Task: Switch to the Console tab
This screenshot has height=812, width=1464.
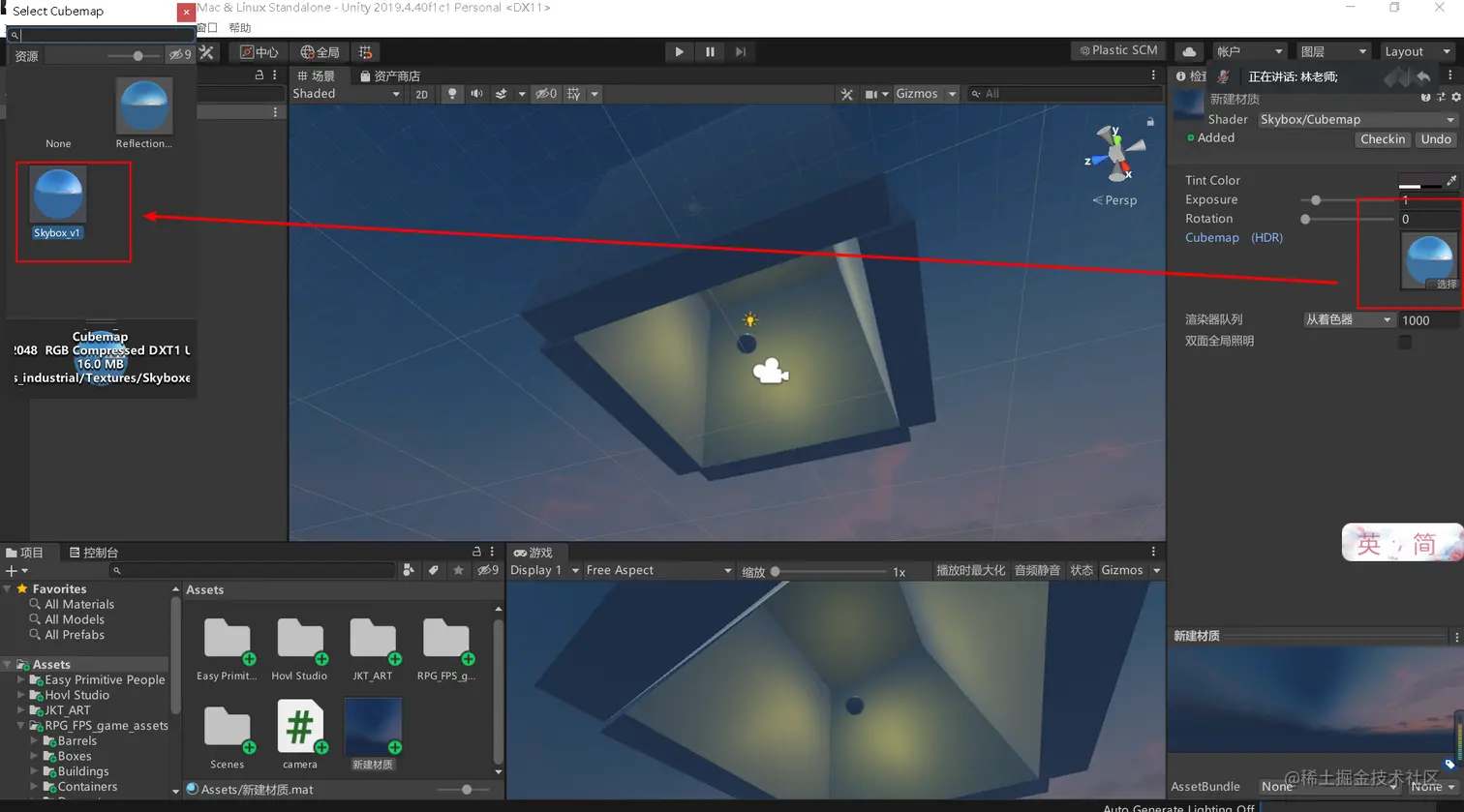Action: click(94, 553)
